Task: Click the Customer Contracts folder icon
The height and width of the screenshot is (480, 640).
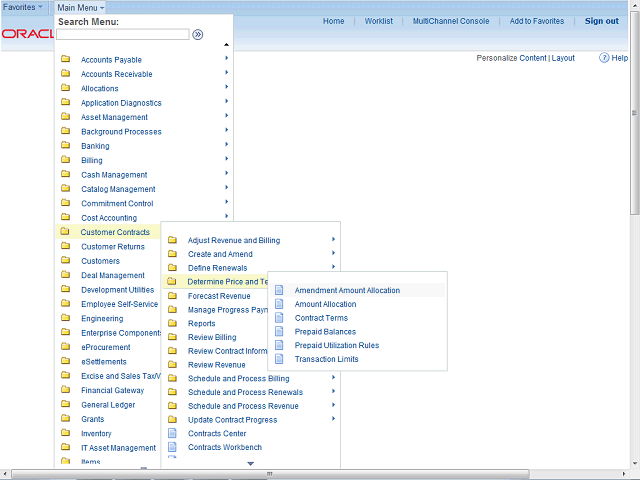Action: pos(65,231)
